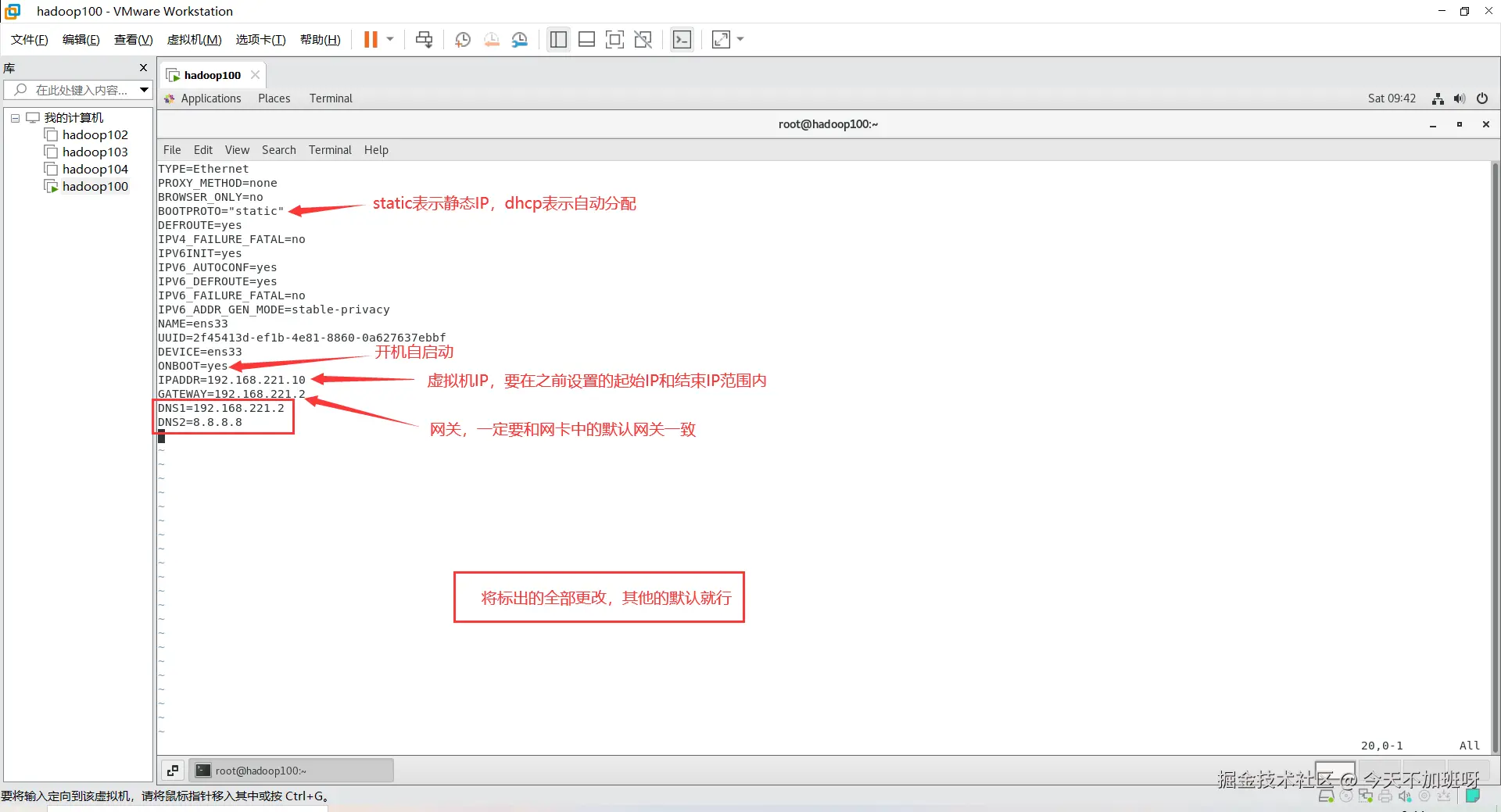1501x812 pixels.
Task: Minimize the root@hadoop100 terminal window
Action: (x=1433, y=124)
